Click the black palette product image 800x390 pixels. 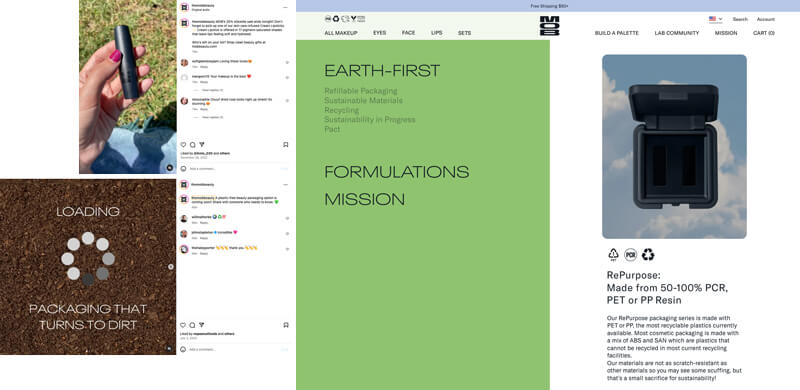[x=674, y=147]
